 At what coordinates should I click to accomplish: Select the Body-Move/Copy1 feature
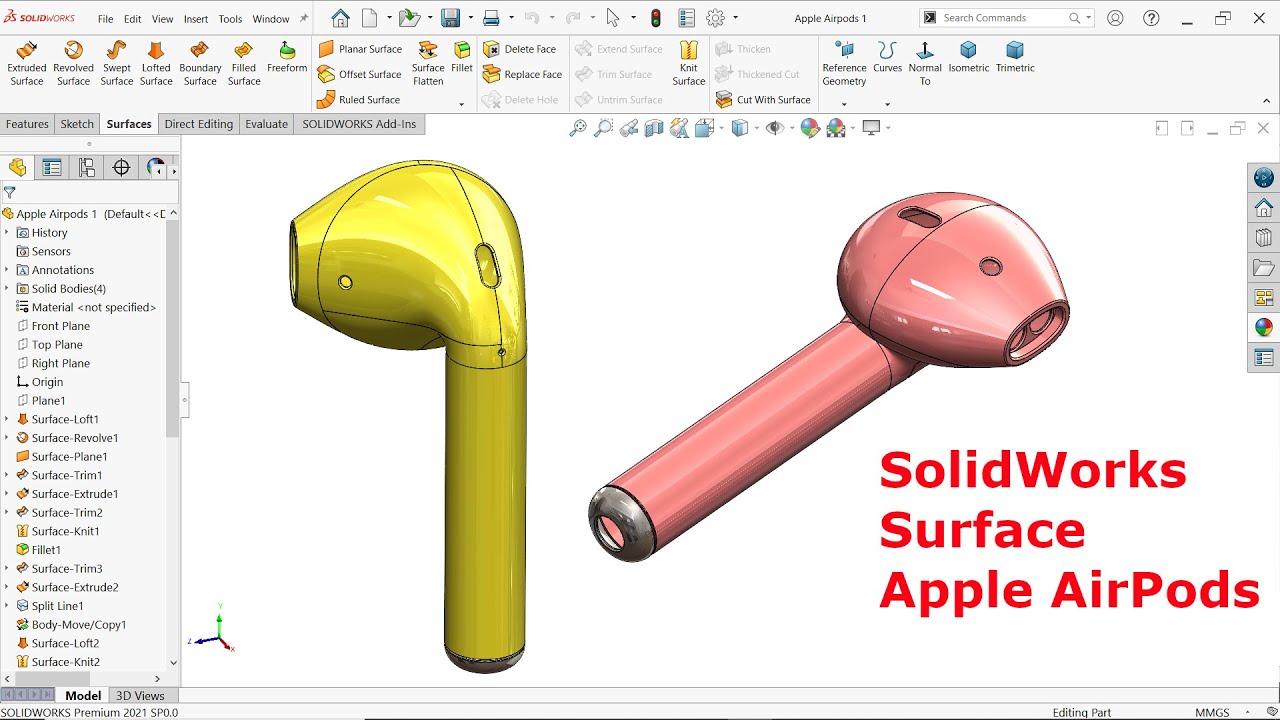coord(71,625)
